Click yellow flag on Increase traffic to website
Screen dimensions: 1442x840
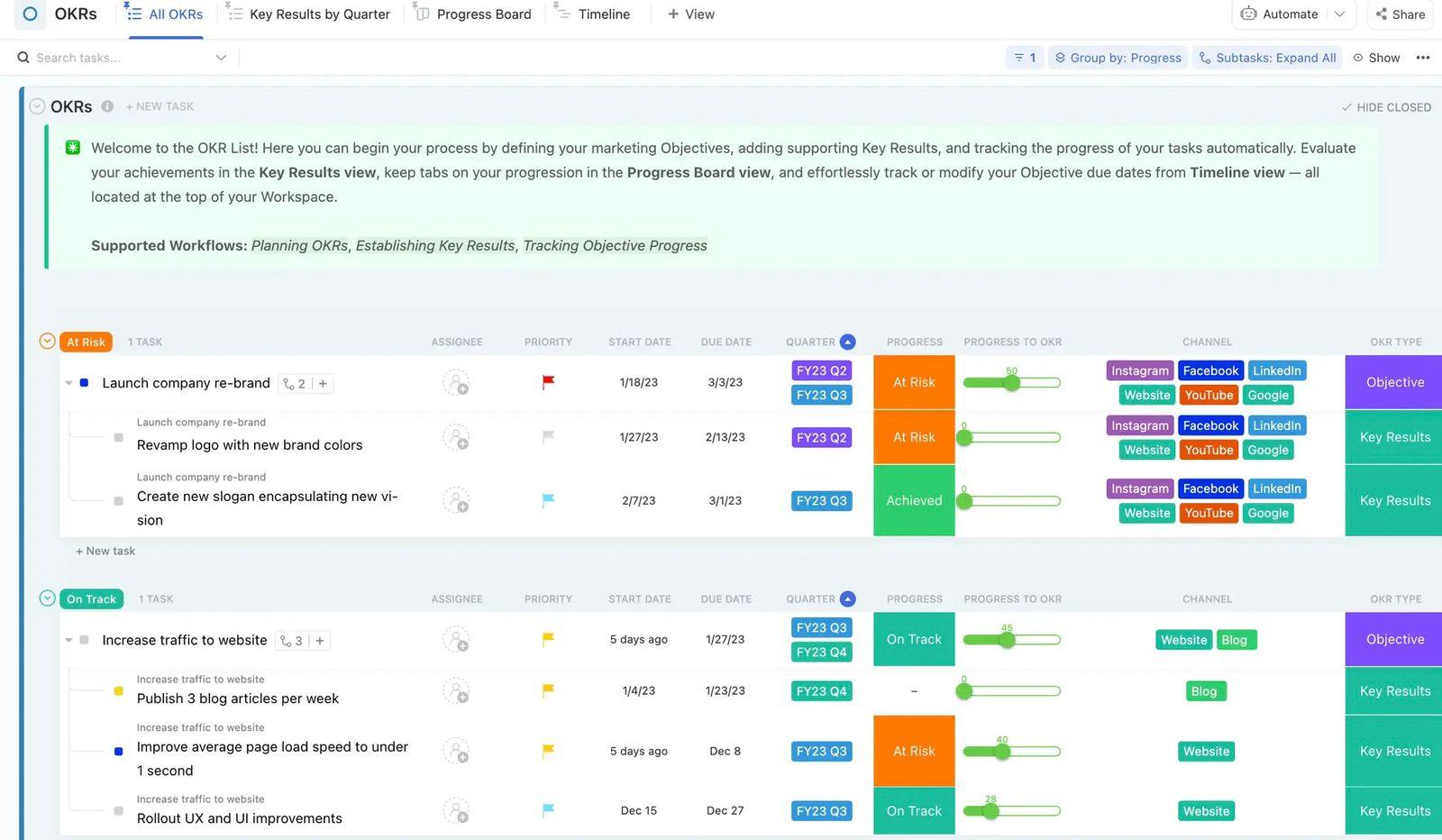tap(548, 639)
